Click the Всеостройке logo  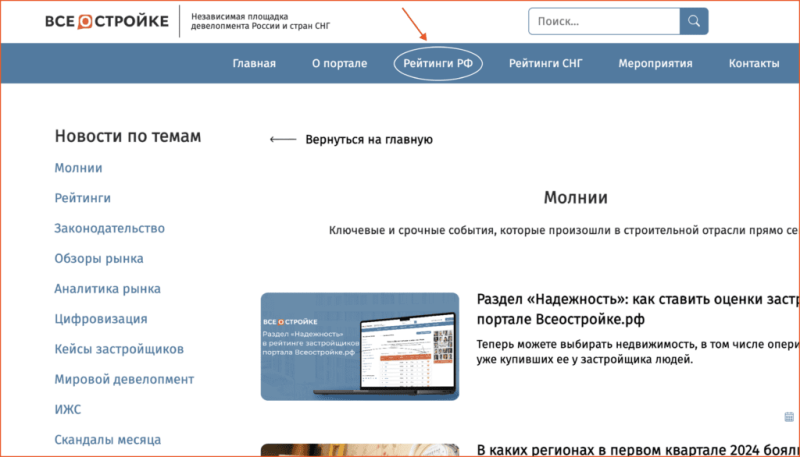[107, 21]
